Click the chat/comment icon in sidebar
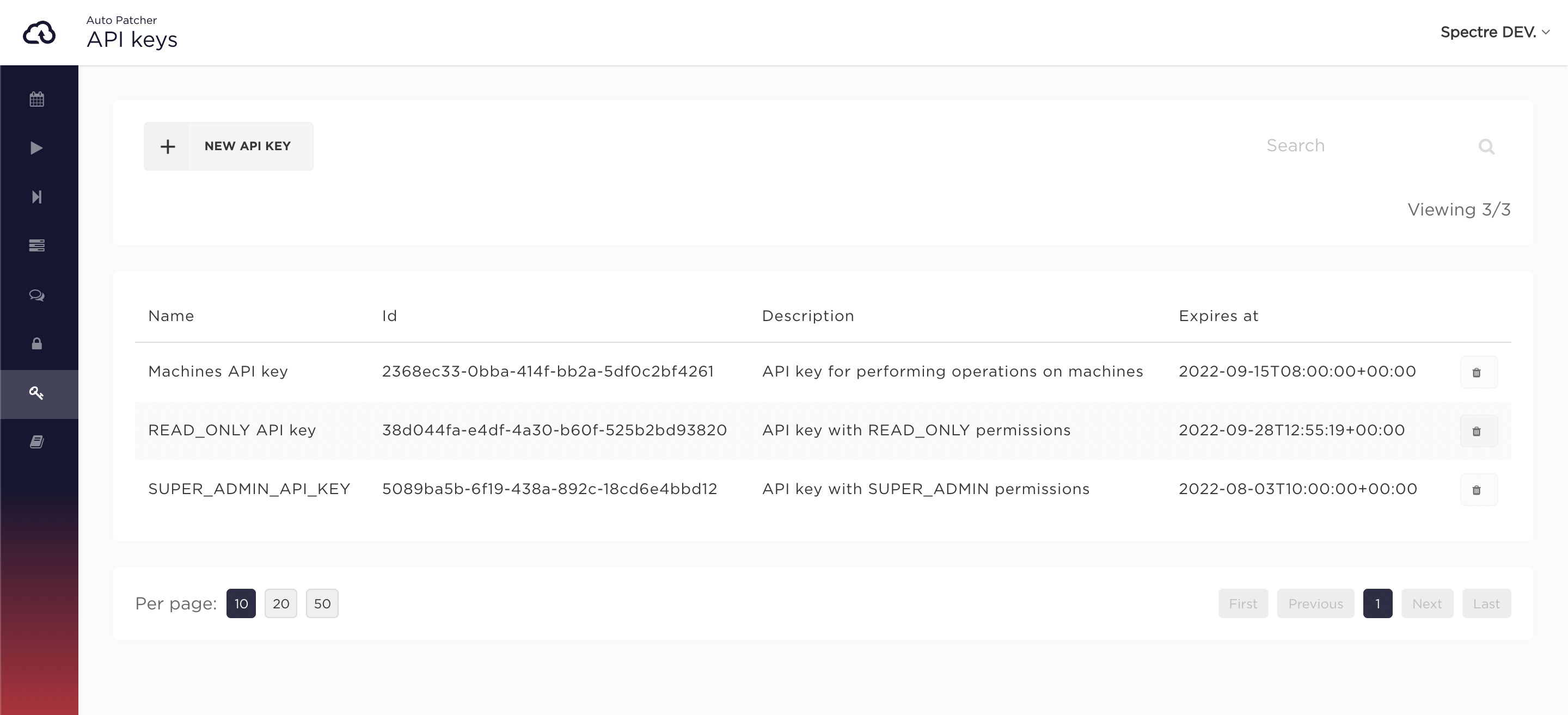This screenshot has width=1568, height=715. [x=38, y=295]
